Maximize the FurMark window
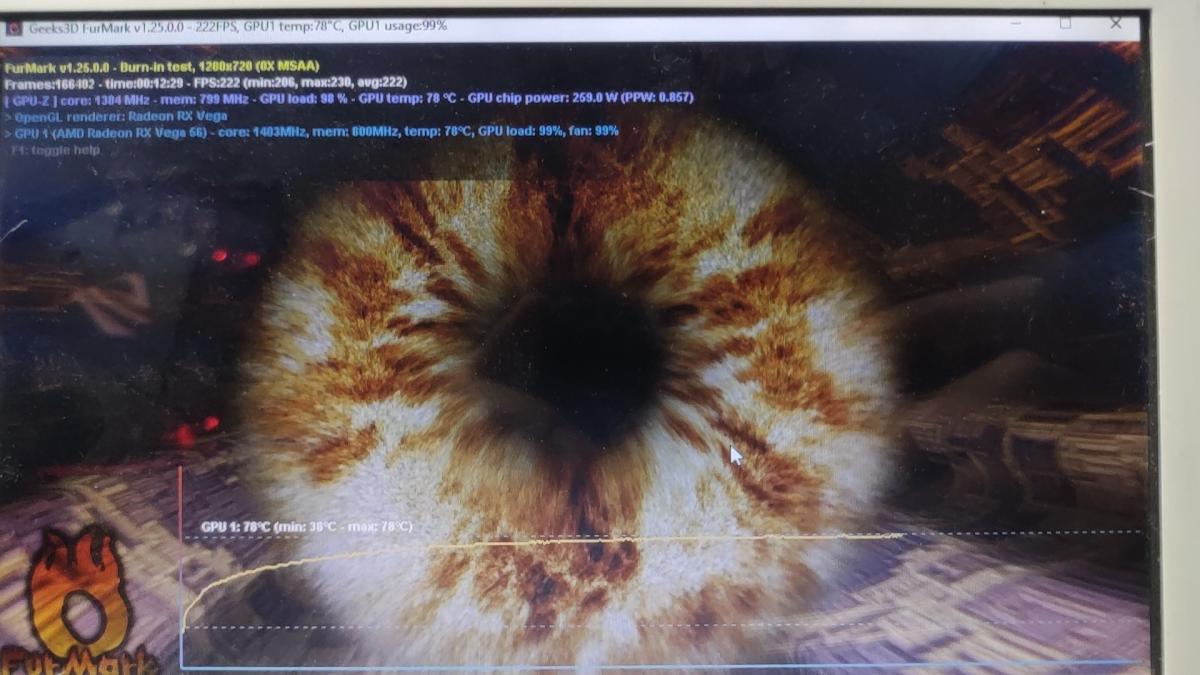The width and height of the screenshot is (1200, 675). [1065, 23]
